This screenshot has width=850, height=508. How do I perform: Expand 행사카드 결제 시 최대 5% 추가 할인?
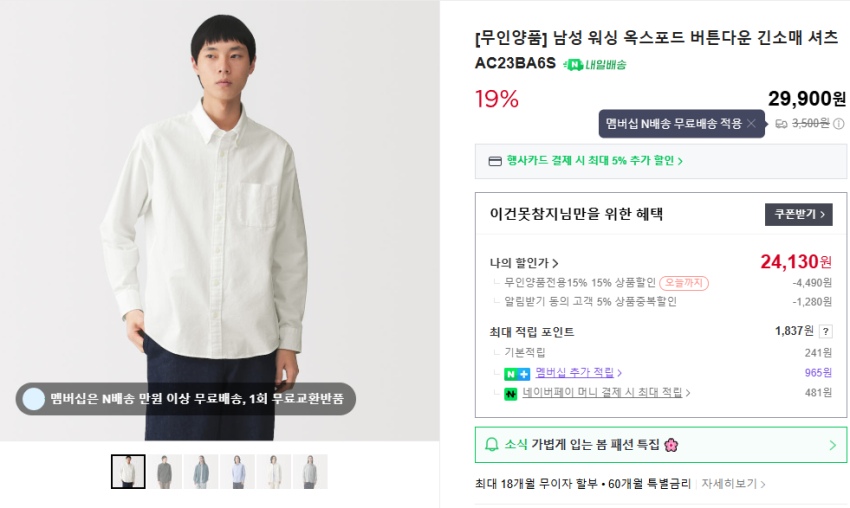pos(594,161)
